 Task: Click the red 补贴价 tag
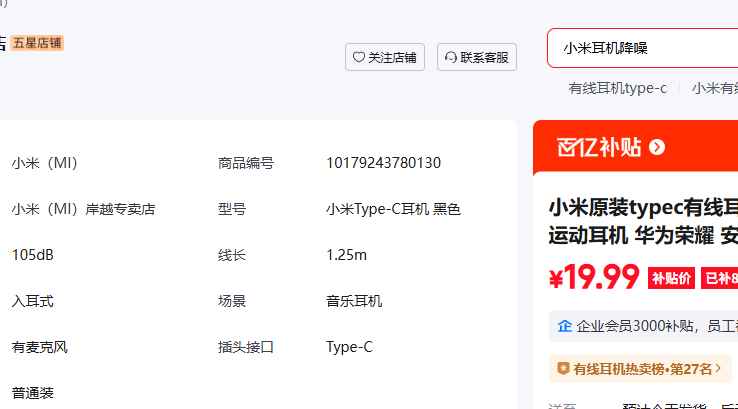click(671, 278)
